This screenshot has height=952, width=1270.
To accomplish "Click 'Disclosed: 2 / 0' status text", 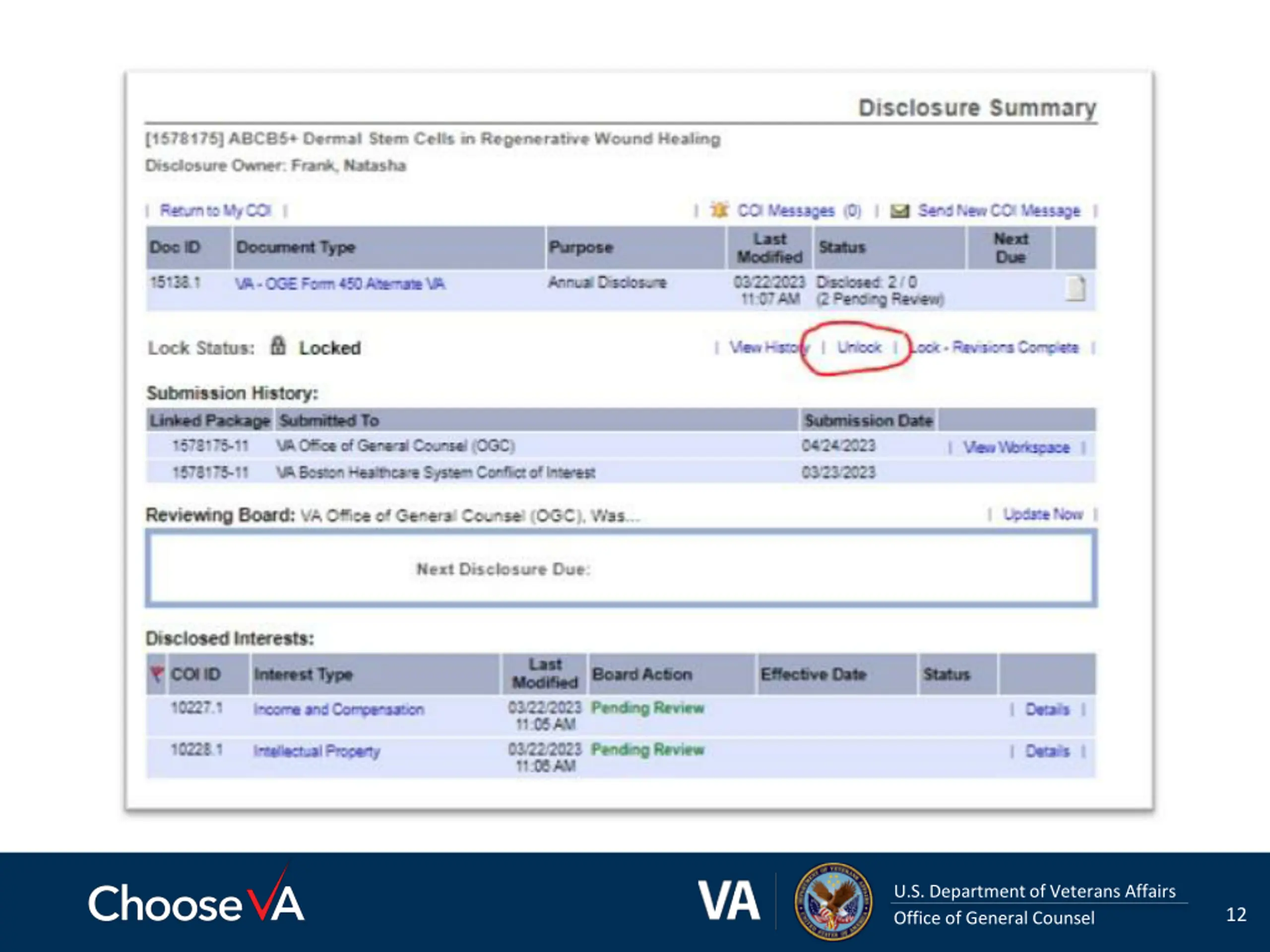I will pyautogui.click(x=866, y=282).
